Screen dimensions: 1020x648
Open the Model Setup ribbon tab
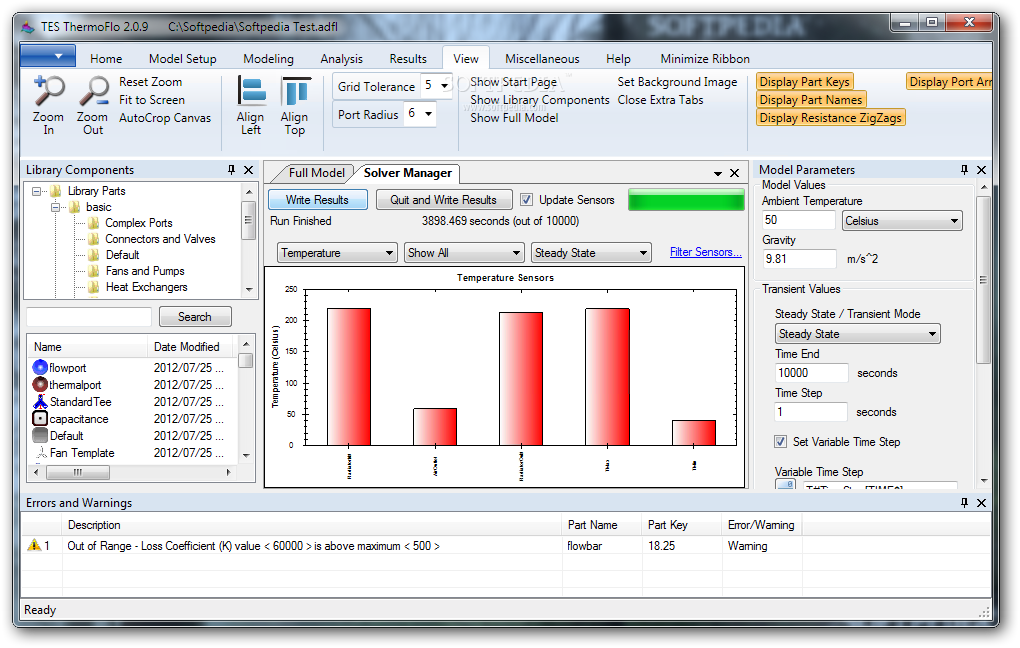coord(183,59)
